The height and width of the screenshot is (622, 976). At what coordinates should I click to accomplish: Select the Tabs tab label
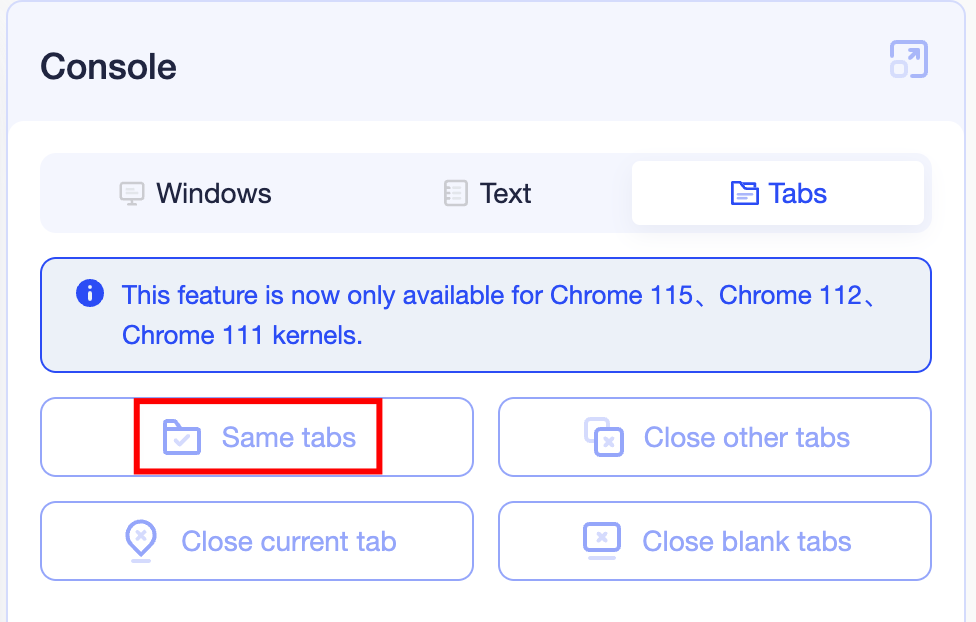[x=797, y=193]
